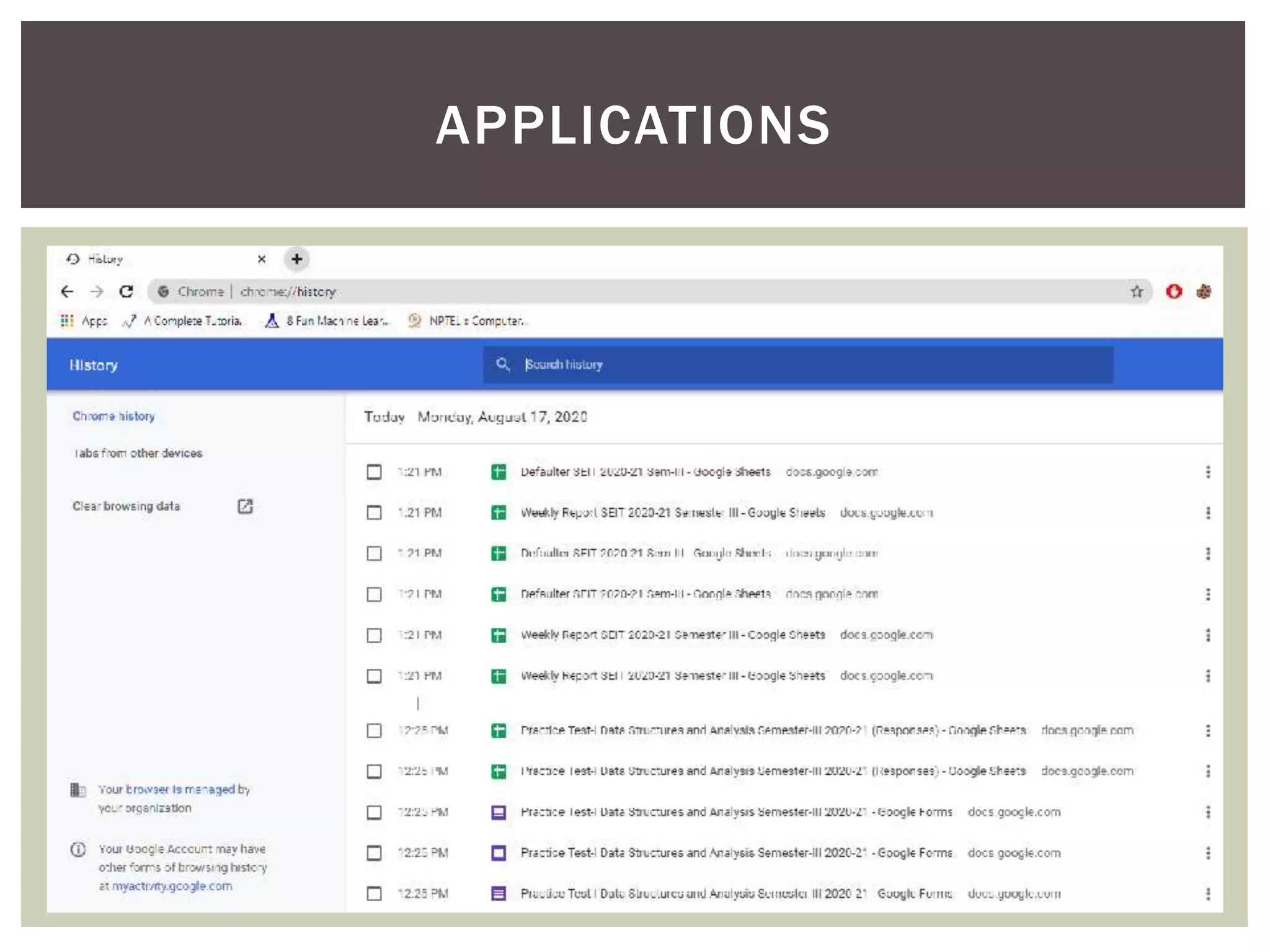Open the NPTEL Computer bookmark

pyautogui.click(x=466, y=320)
